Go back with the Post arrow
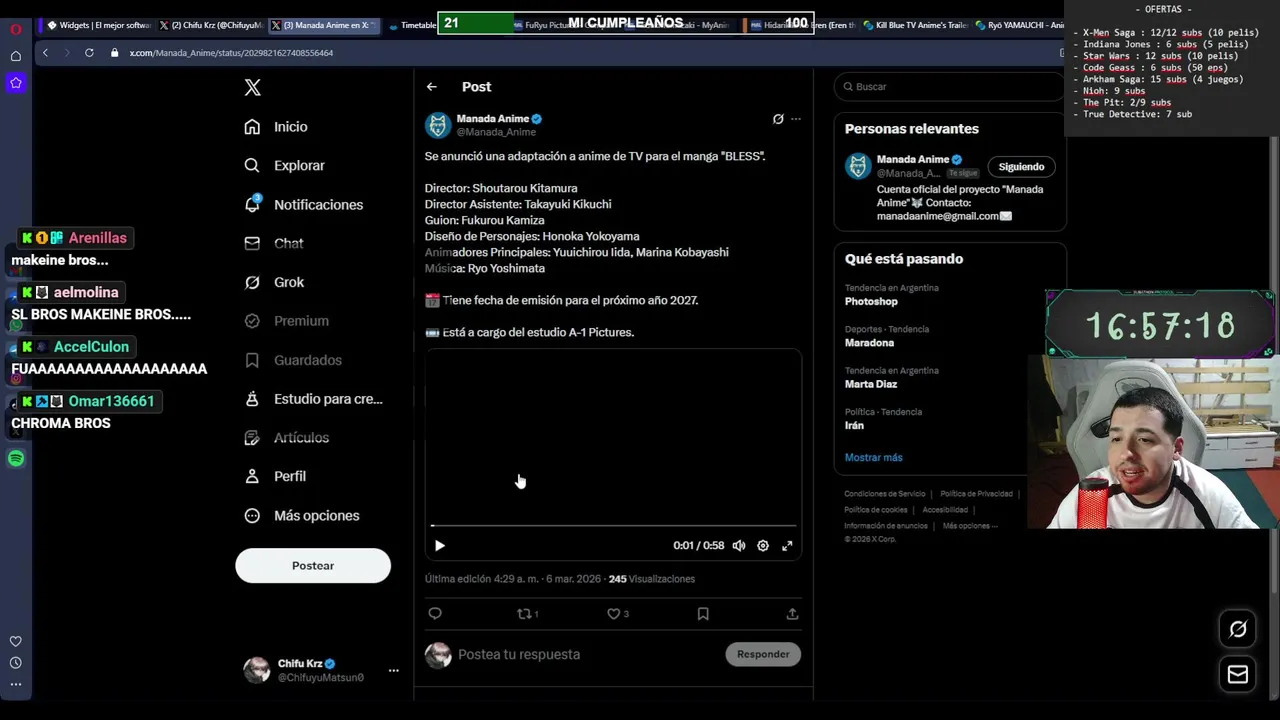Viewport: 1280px width, 720px height. [x=432, y=87]
